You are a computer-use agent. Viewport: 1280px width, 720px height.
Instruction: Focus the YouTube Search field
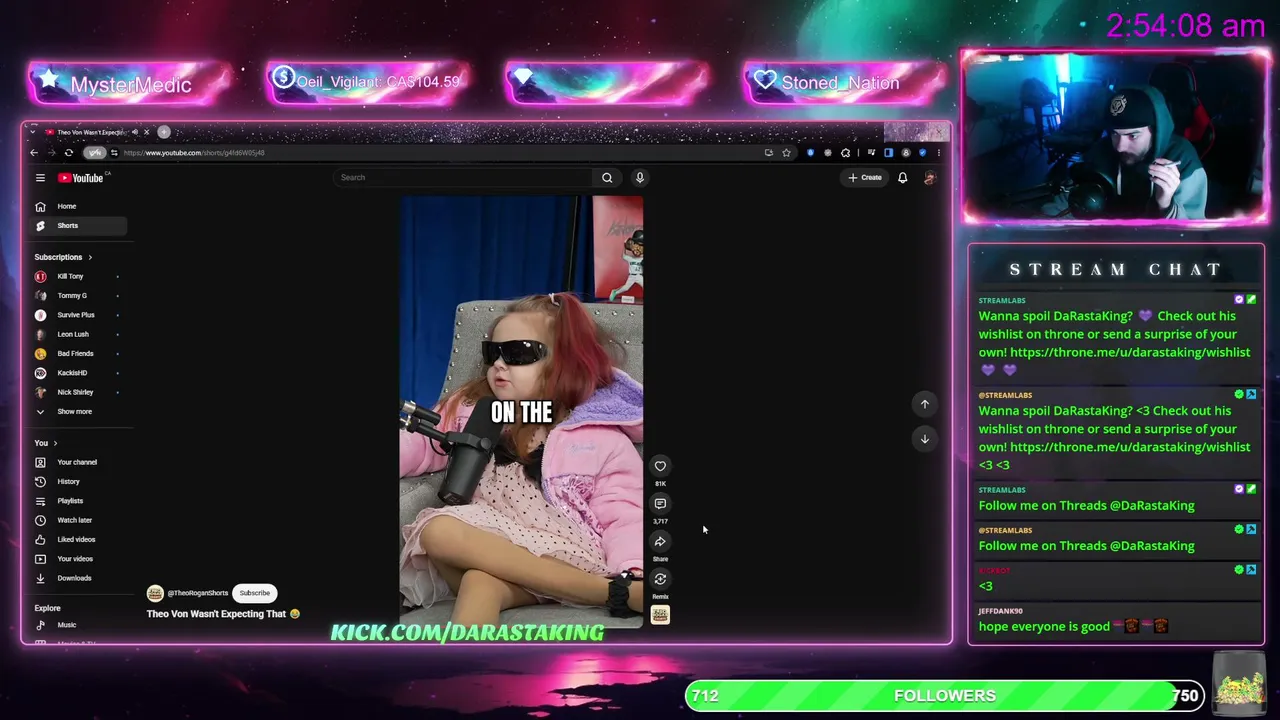[464, 178]
